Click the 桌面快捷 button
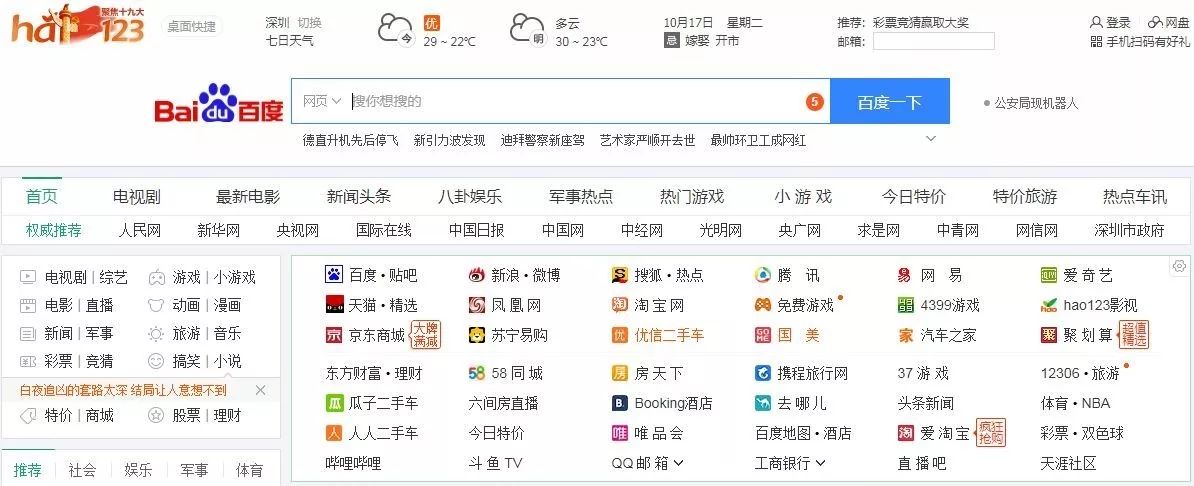The height and width of the screenshot is (486, 1194). [x=192, y=27]
